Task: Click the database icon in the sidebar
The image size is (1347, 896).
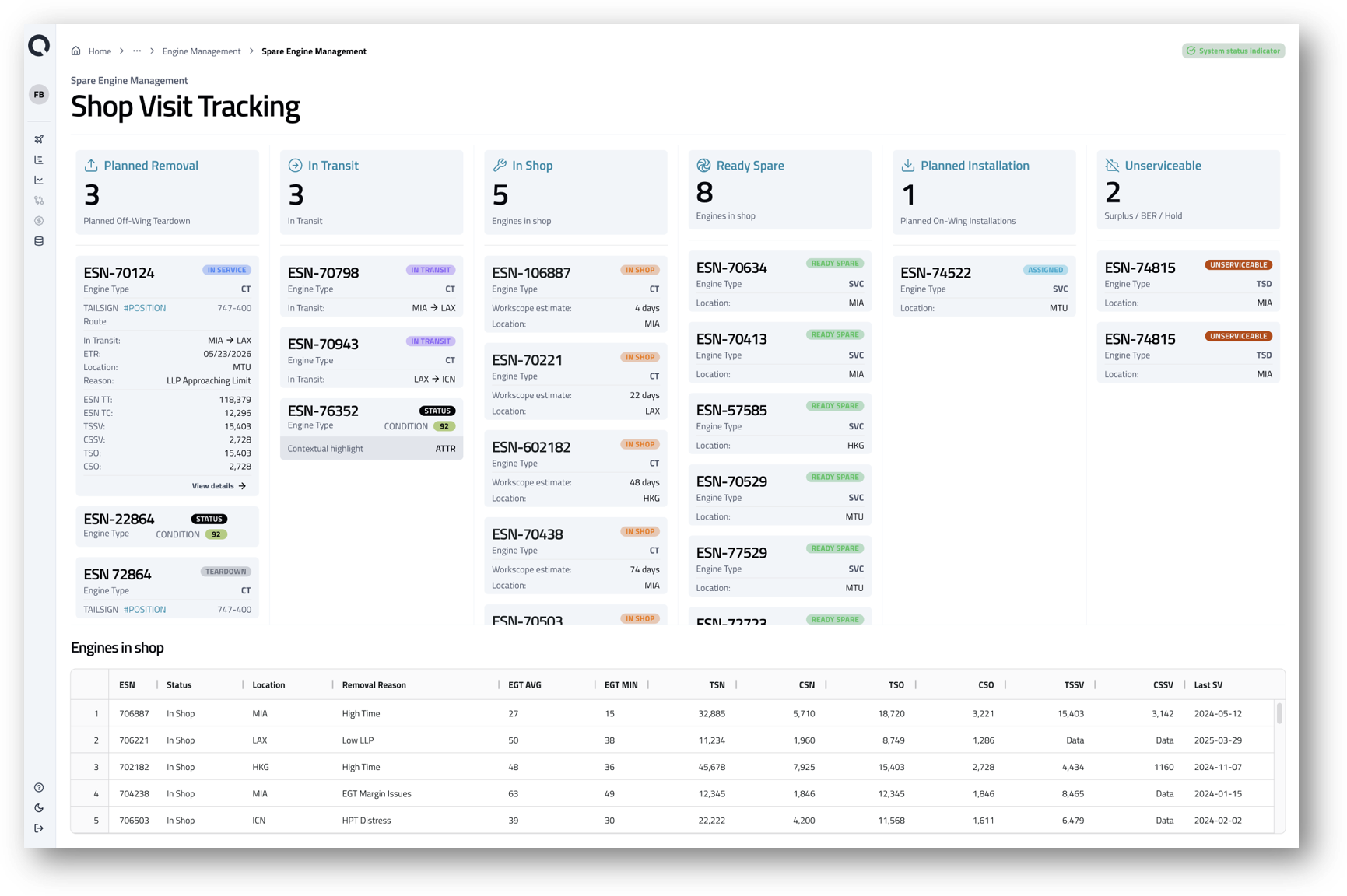Action: (x=39, y=241)
